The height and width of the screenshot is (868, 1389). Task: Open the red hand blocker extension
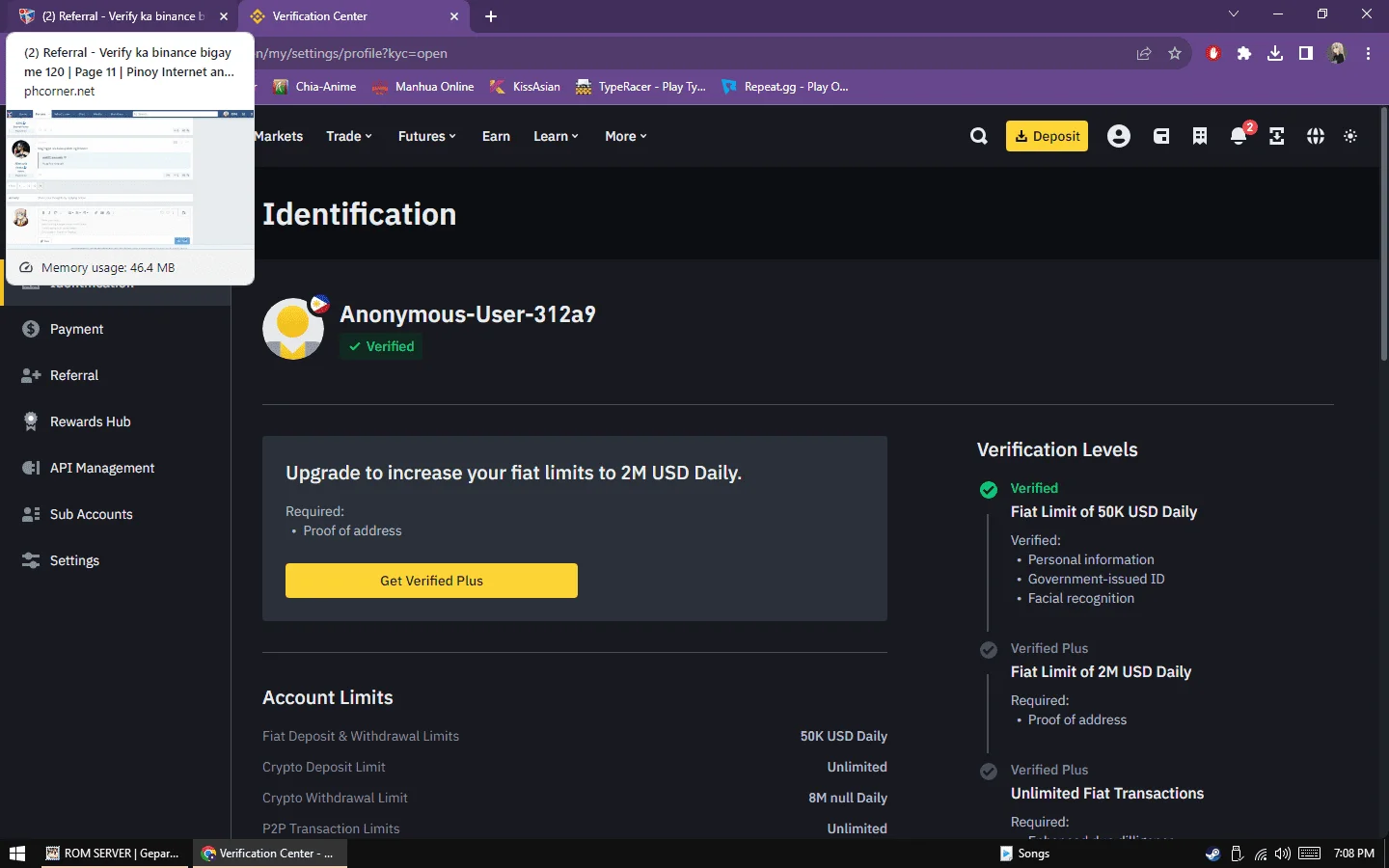(x=1213, y=53)
